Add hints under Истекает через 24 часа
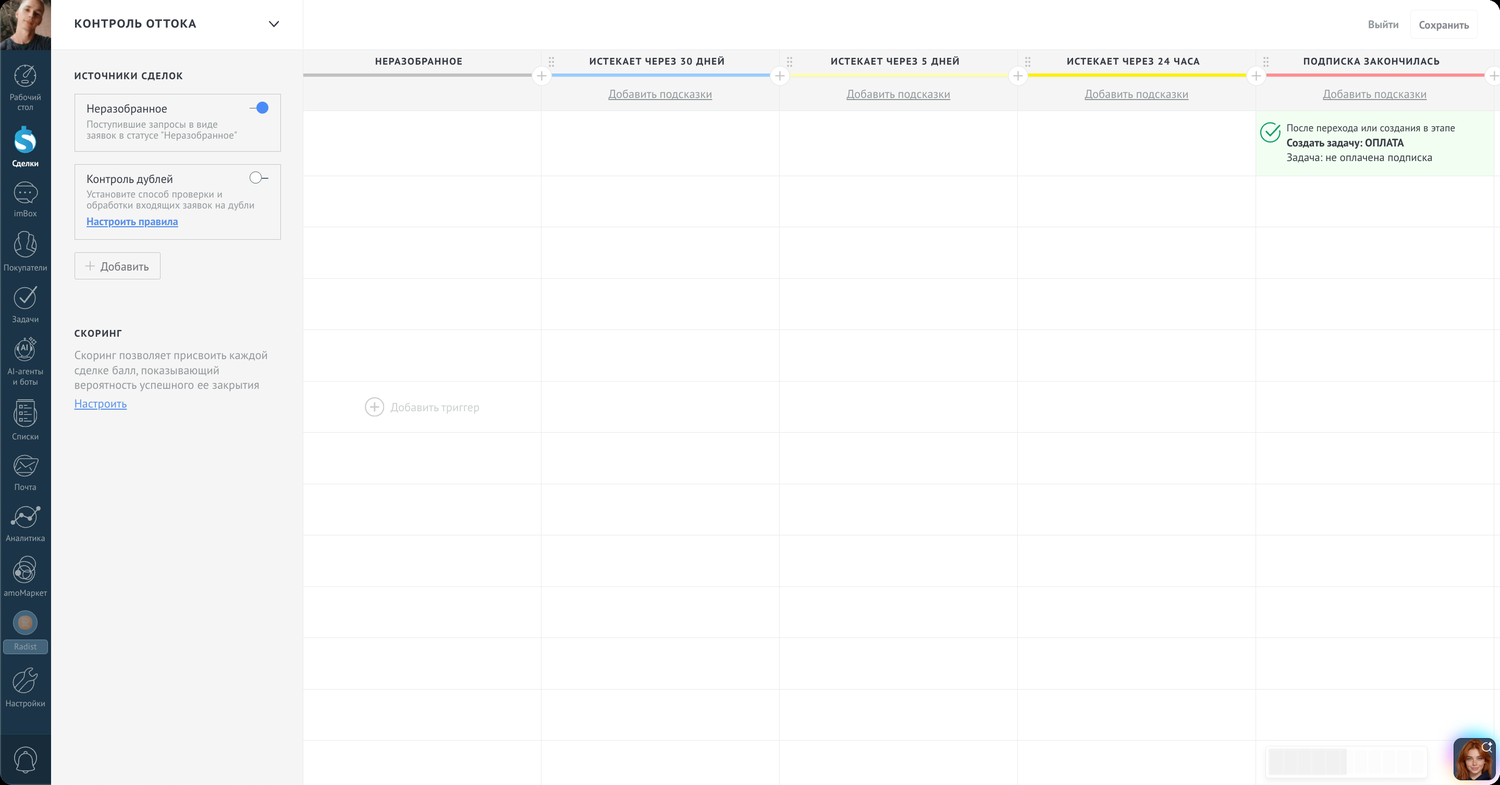Viewport: 1500px width, 785px height. click(1136, 94)
